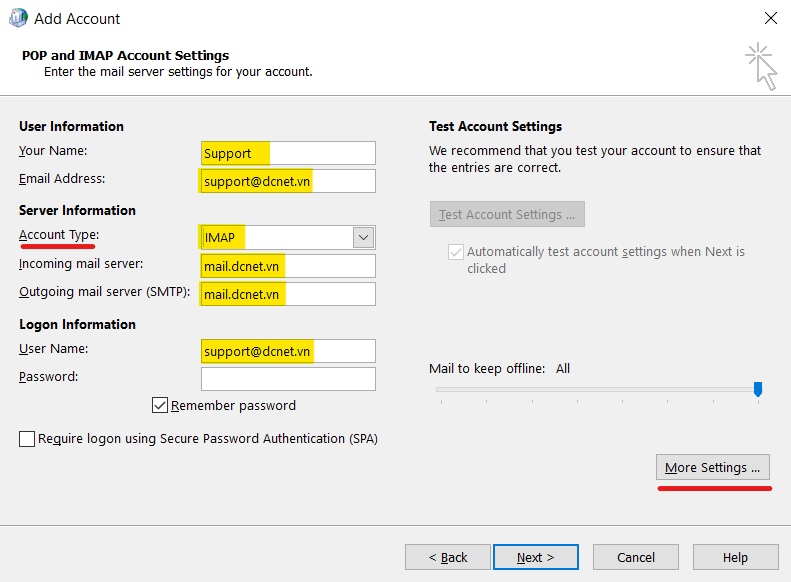Viewport: 791px width, 582px height.
Task: Cancel the account setup
Action: point(635,557)
